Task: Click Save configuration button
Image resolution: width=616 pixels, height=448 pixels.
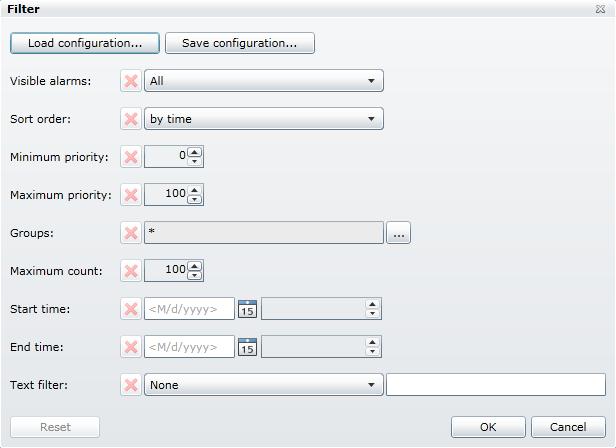Action: pos(240,43)
